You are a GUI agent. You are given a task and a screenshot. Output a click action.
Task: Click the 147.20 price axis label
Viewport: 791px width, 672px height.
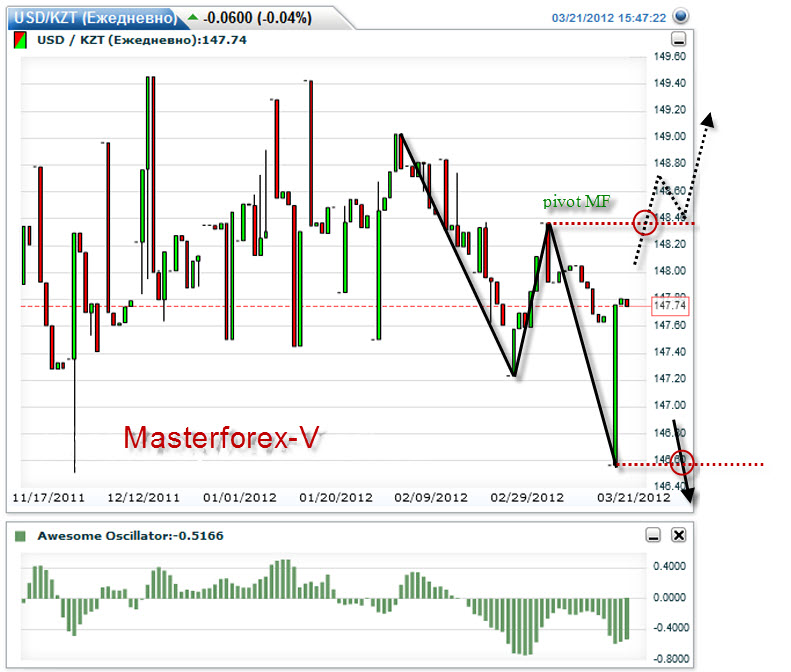pos(670,378)
